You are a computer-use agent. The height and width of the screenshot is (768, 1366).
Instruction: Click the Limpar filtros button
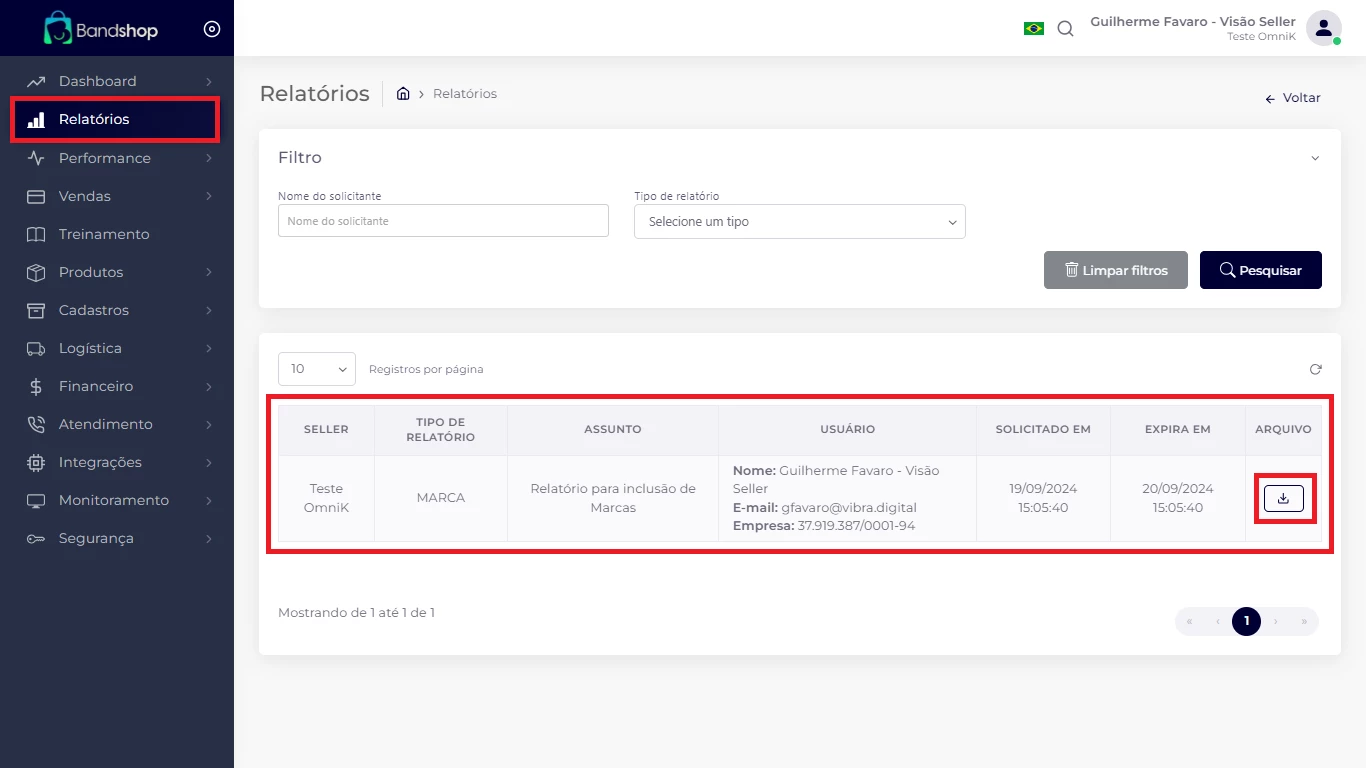point(1115,270)
